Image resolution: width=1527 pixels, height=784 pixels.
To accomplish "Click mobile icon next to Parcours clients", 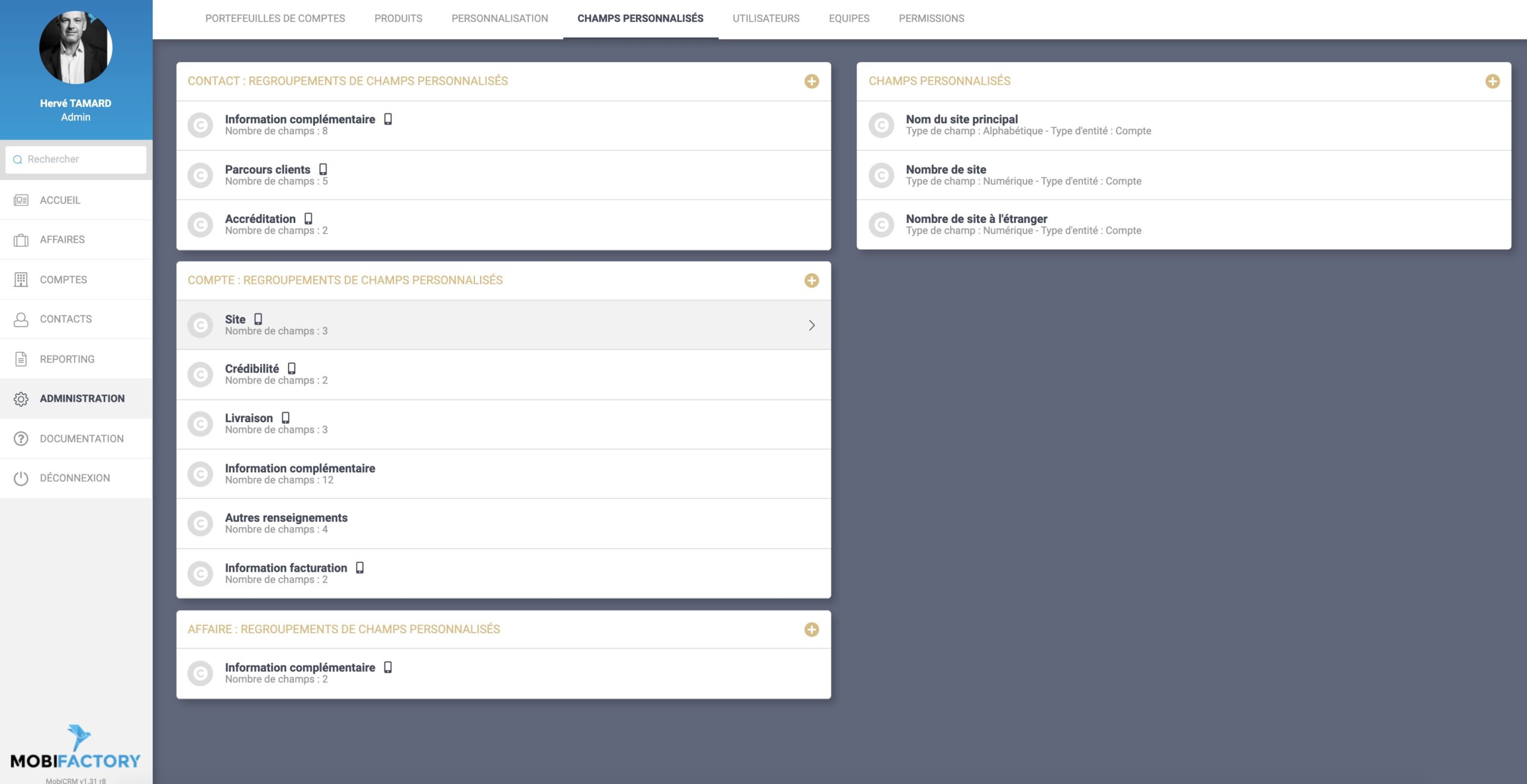I will point(323,169).
